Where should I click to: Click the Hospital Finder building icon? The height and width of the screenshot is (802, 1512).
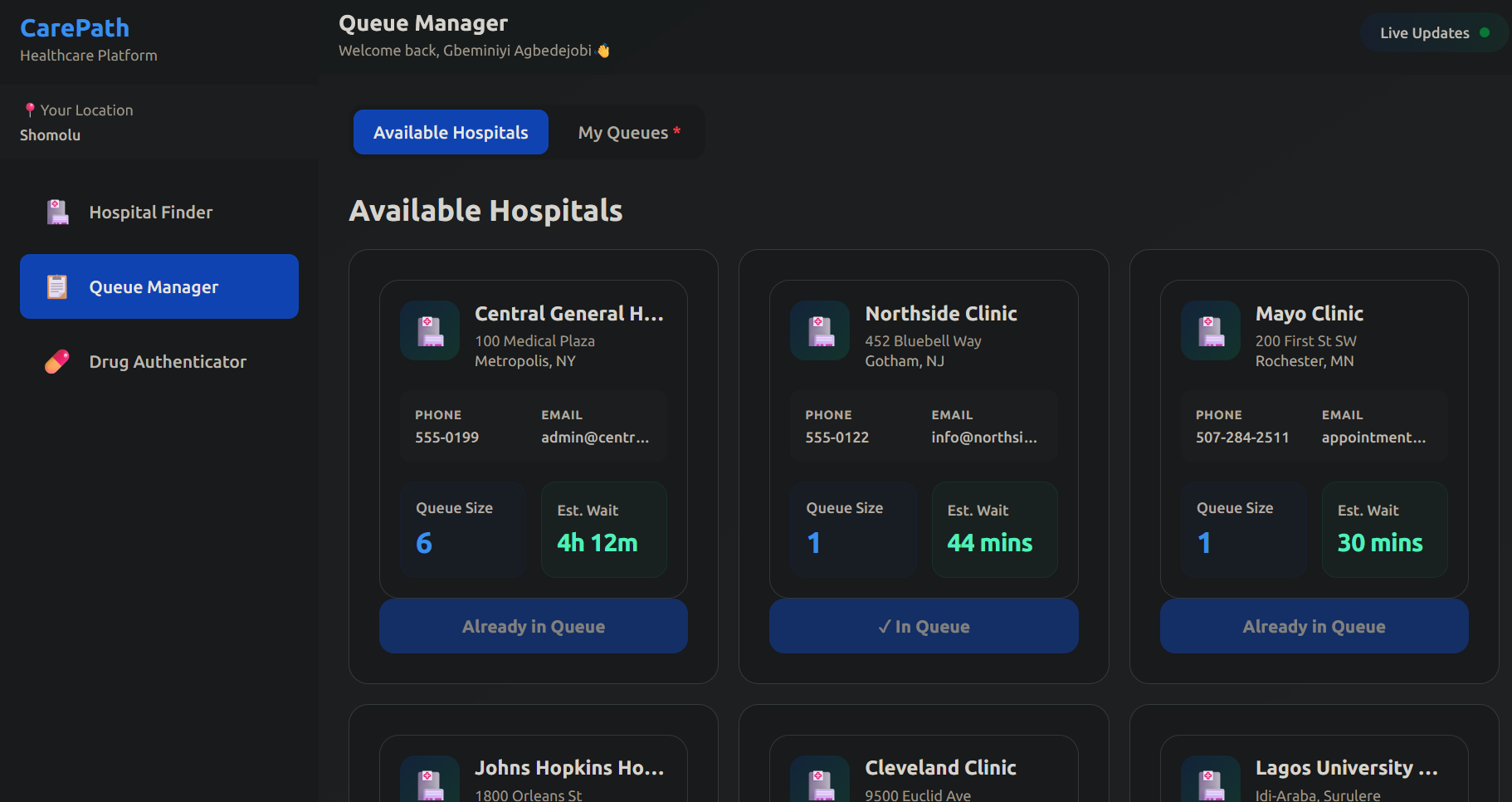[57, 213]
